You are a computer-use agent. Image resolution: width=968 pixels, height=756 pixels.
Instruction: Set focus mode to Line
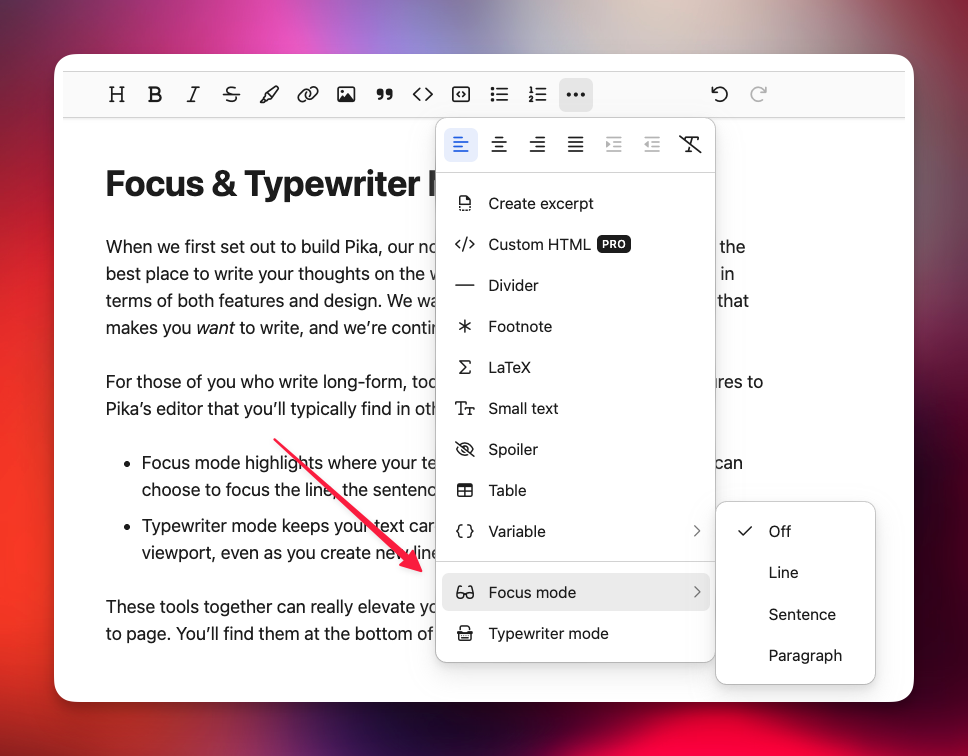[x=795, y=573]
